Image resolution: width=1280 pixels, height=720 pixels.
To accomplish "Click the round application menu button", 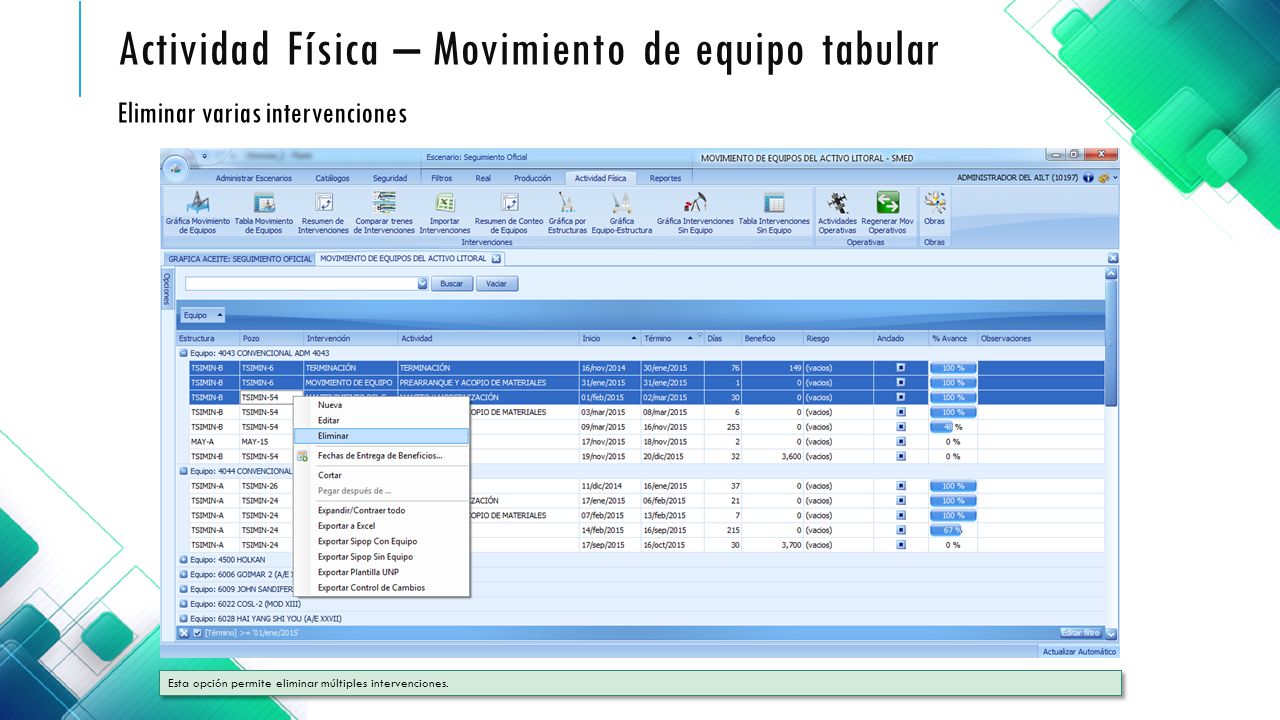I will click(x=175, y=168).
